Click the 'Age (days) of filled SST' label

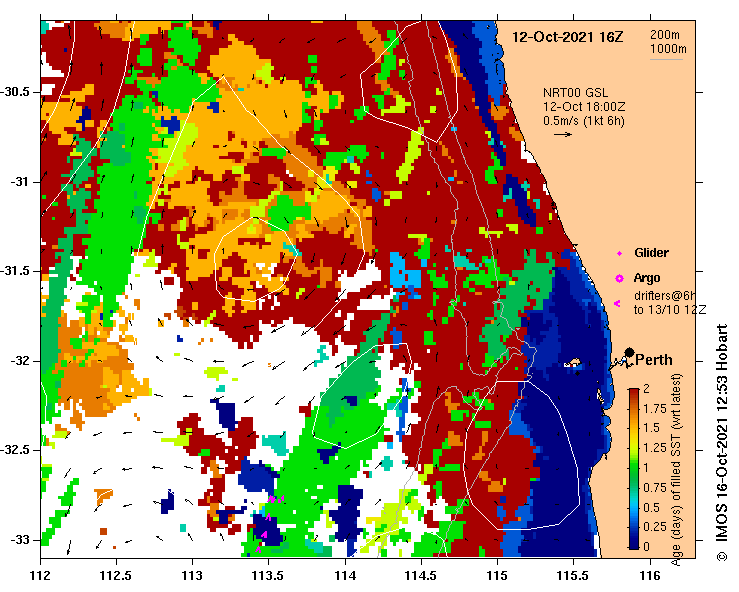click(676, 470)
